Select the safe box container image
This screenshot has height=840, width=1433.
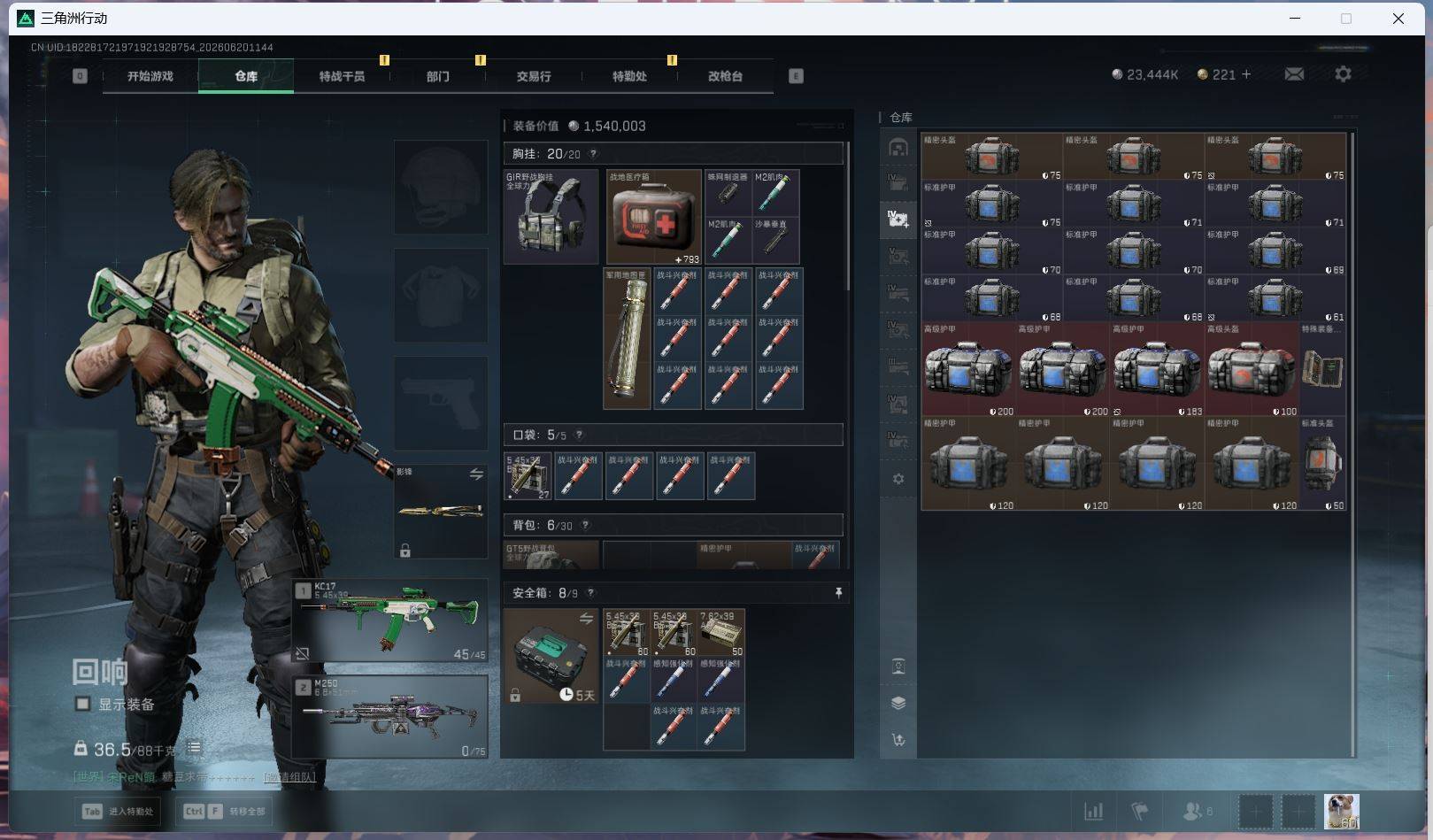551,656
